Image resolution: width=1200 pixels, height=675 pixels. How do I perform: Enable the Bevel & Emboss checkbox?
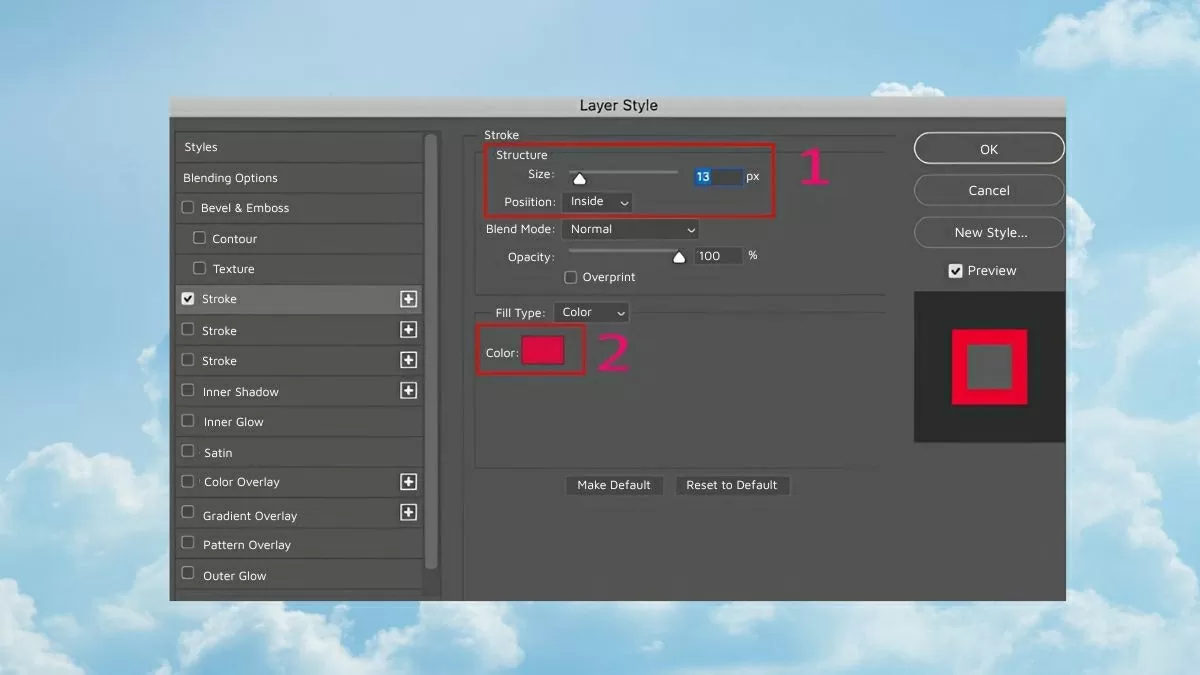point(188,208)
